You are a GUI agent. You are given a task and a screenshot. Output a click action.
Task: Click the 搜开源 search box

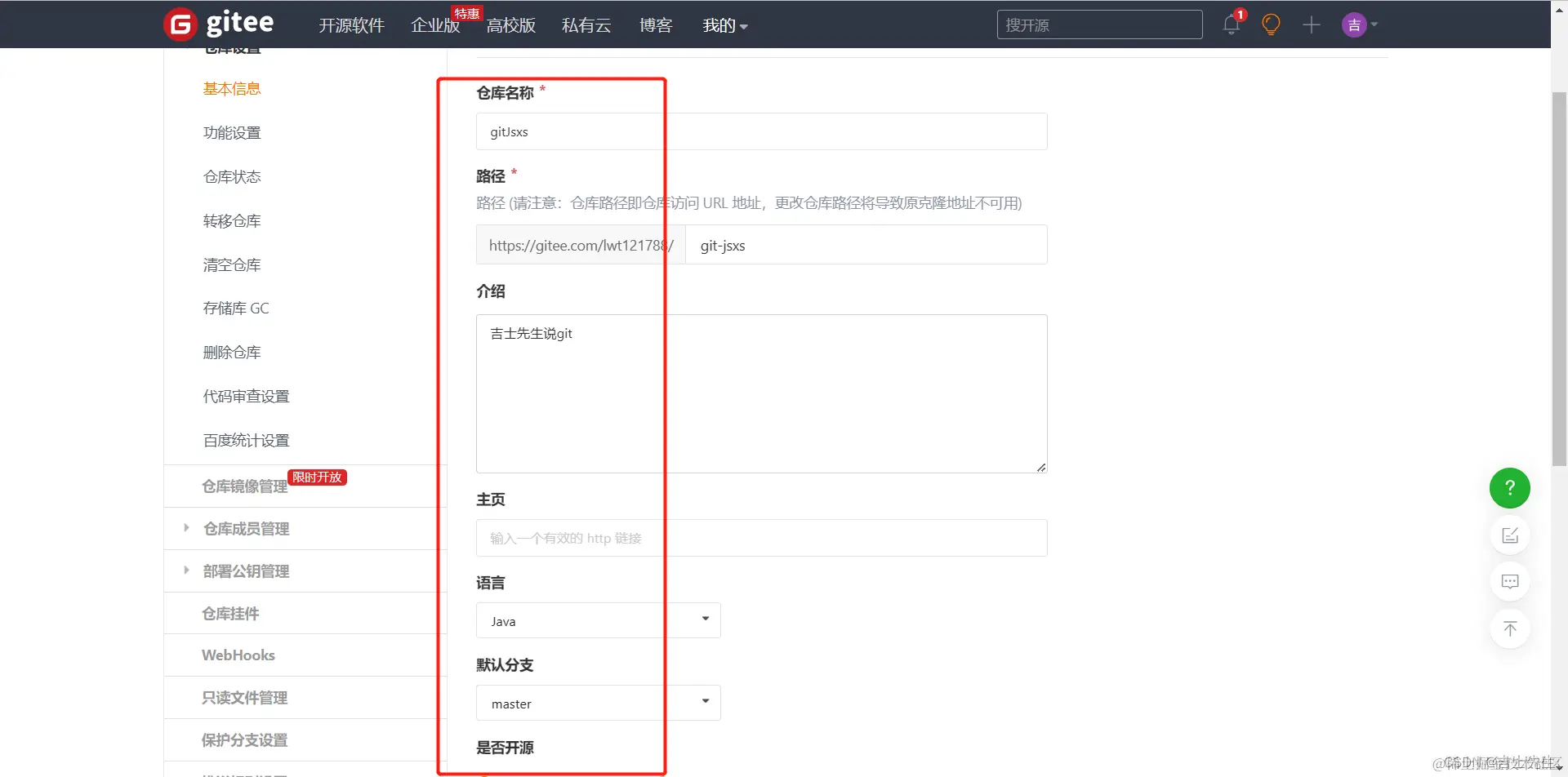(x=1099, y=24)
